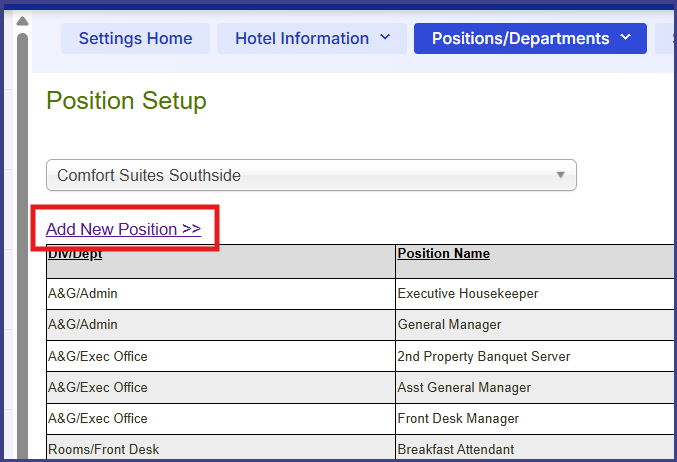Sort by the Div/Dept column header
This screenshot has width=677, height=462.
click(75, 254)
